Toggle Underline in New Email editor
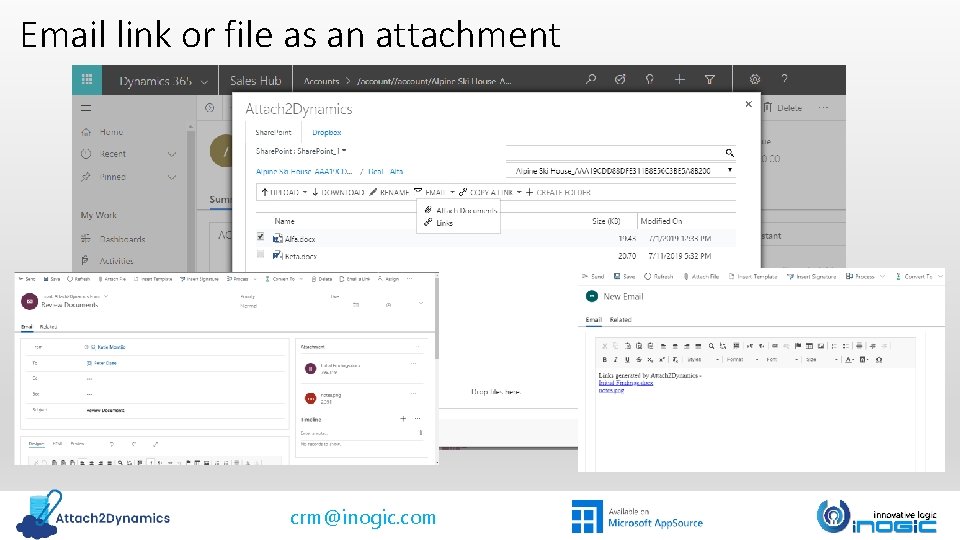 click(626, 359)
